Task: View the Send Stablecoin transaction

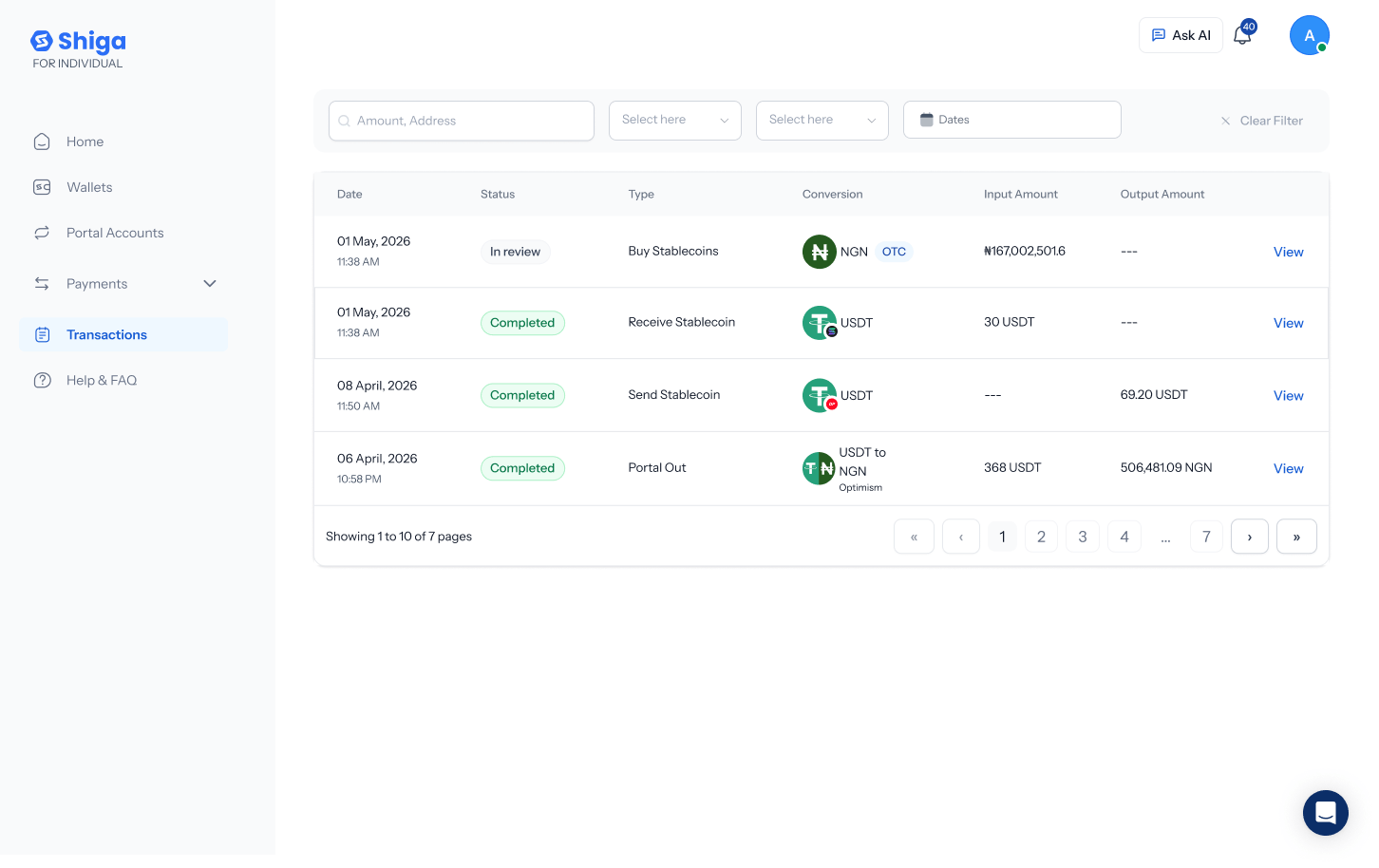Action: pyautogui.click(x=1288, y=395)
